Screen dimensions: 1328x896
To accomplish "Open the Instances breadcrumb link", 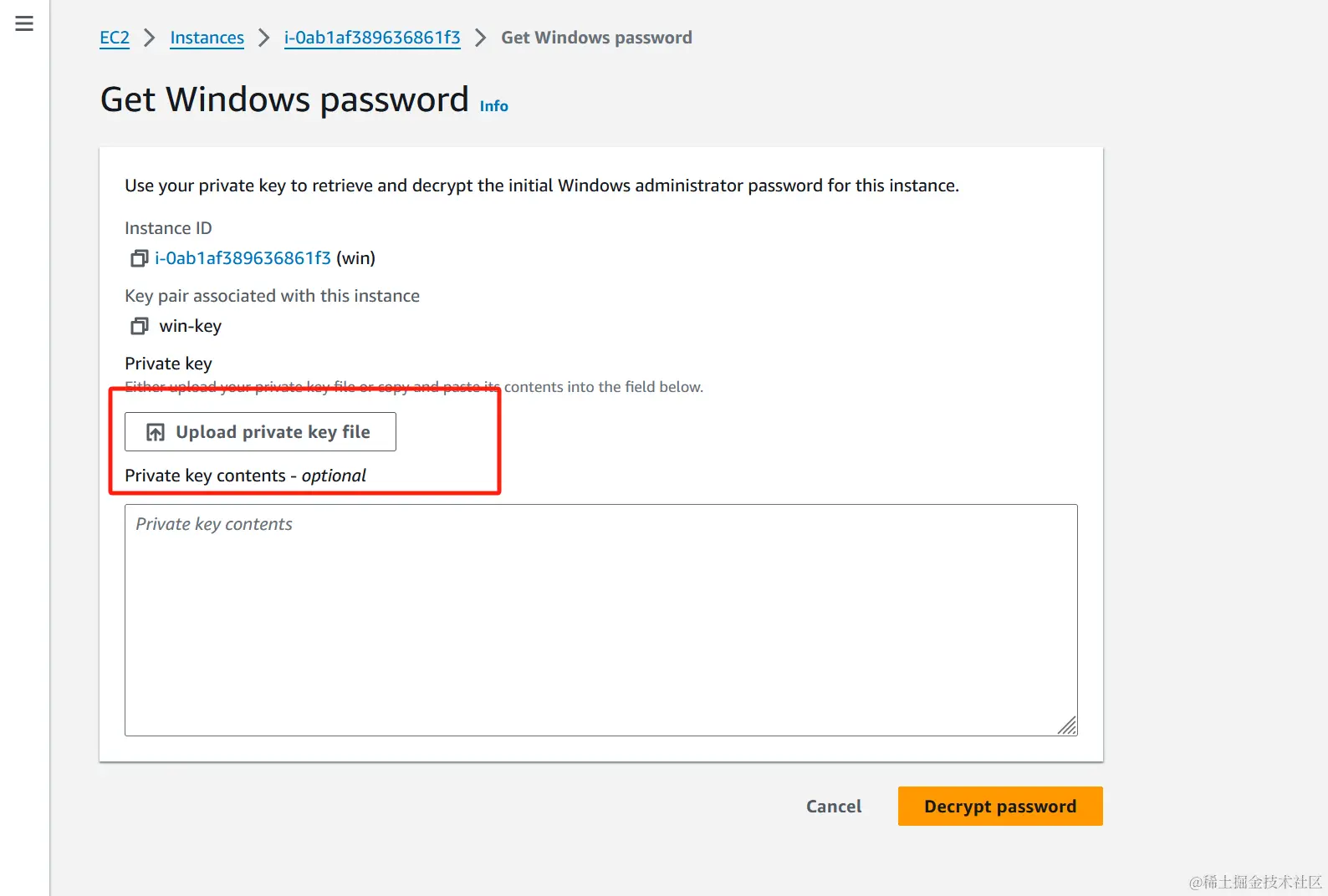I will (x=207, y=38).
